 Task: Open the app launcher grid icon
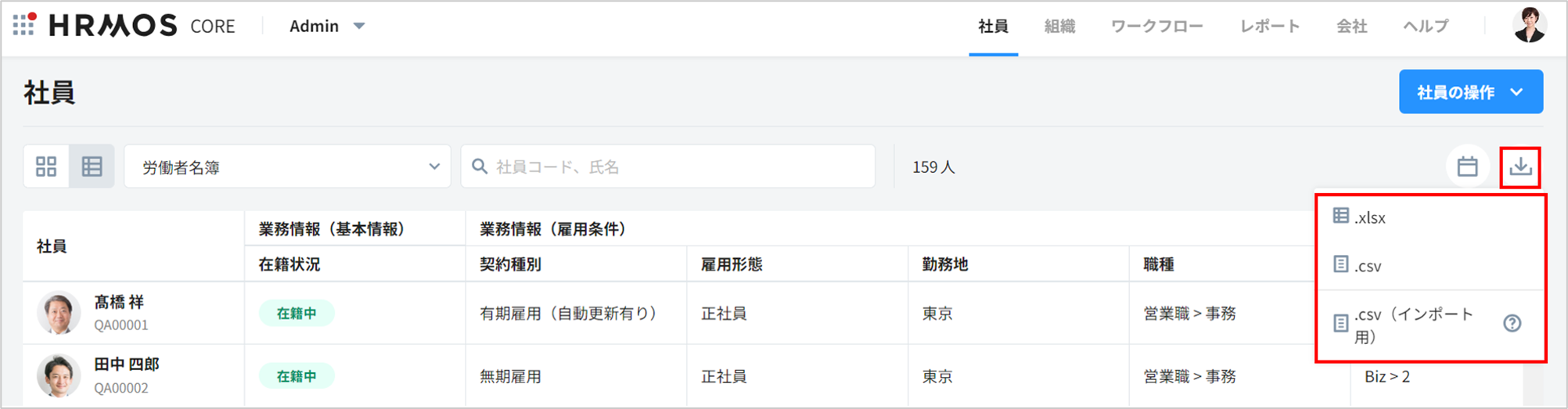click(24, 25)
